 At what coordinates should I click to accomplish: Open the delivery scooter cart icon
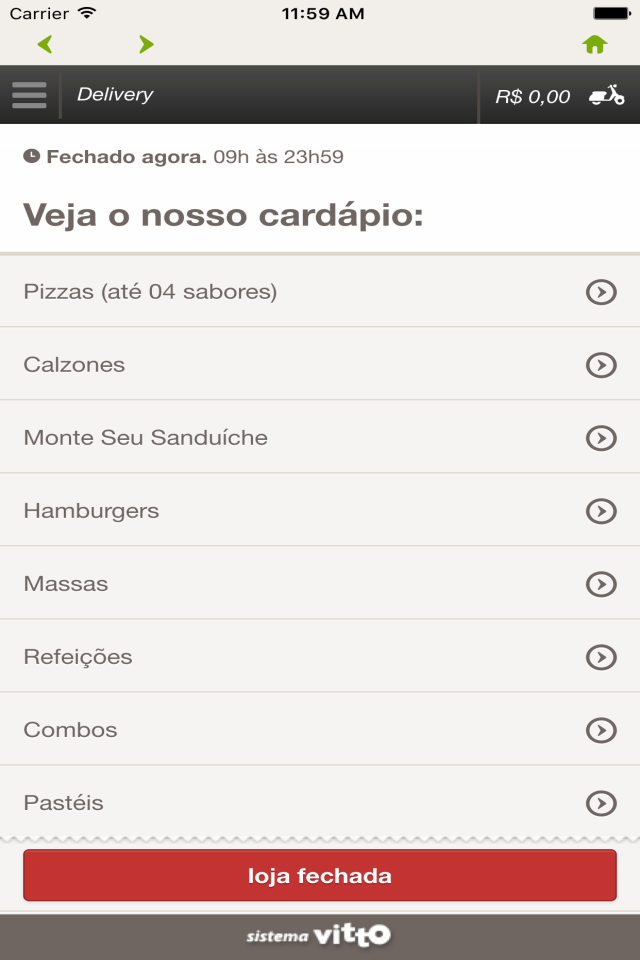coord(606,96)
